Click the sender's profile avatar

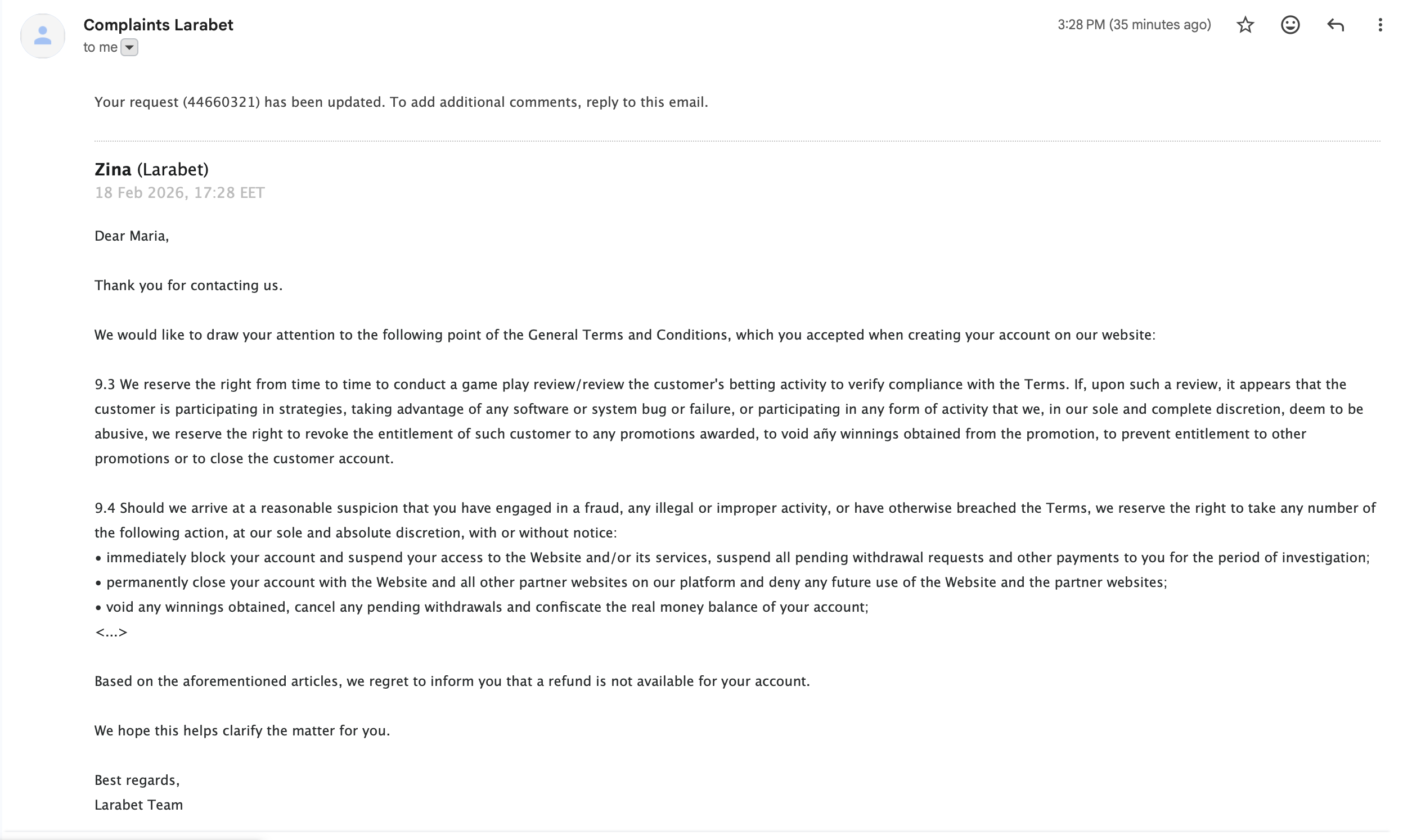coord(42,35)
